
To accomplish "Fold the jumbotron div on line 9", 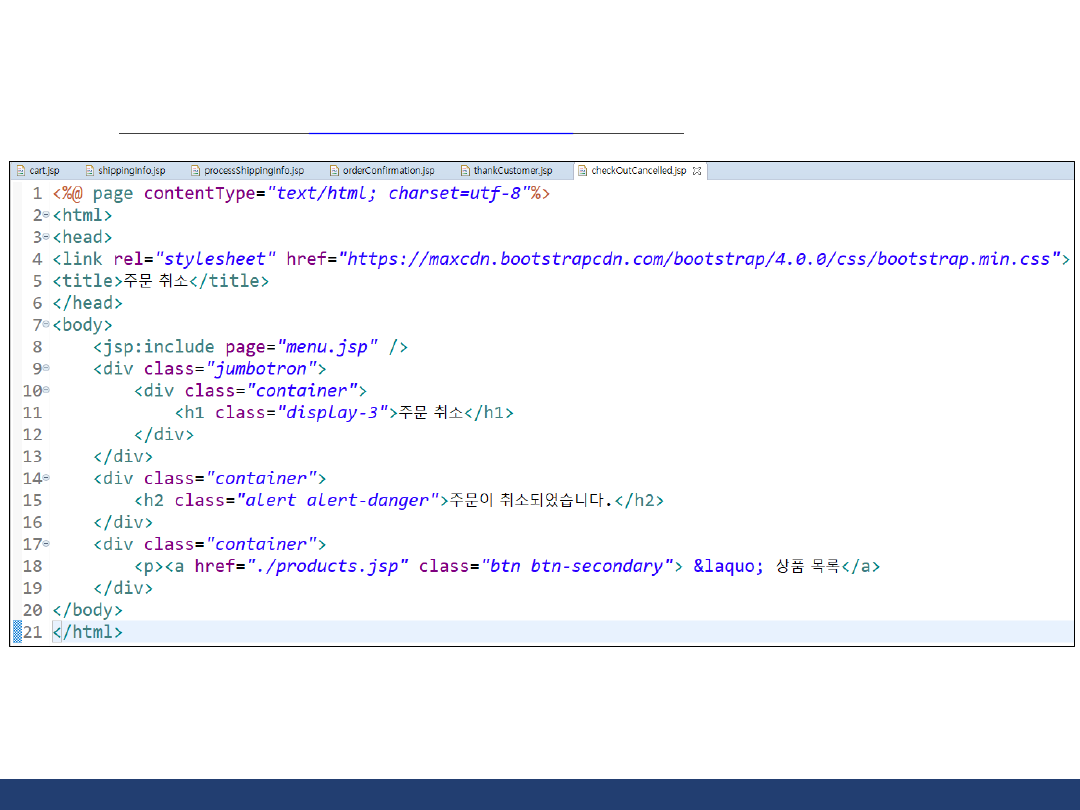I will click(46, 370).
